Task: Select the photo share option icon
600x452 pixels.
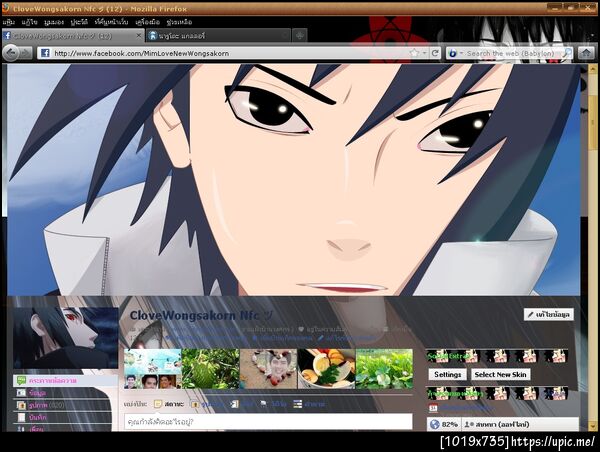Action: (195, 404)
